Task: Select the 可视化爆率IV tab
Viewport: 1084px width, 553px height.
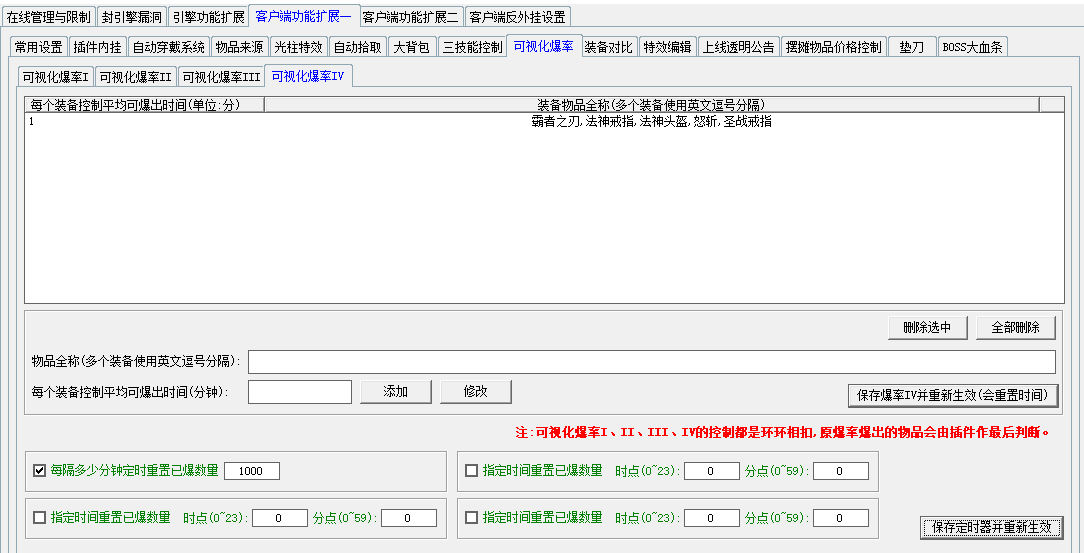Action: [308, 75]
